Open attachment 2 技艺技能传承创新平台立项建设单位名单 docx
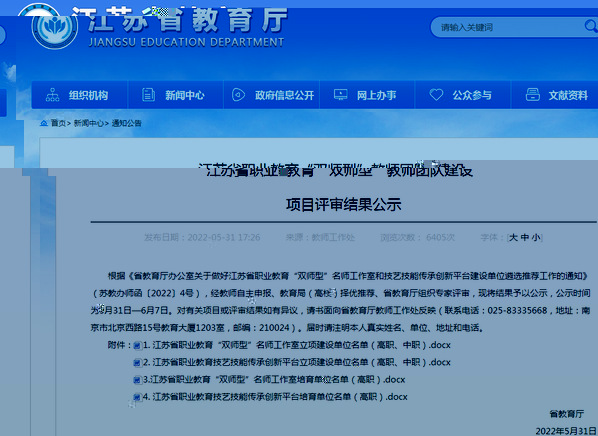 pos(297,362)
